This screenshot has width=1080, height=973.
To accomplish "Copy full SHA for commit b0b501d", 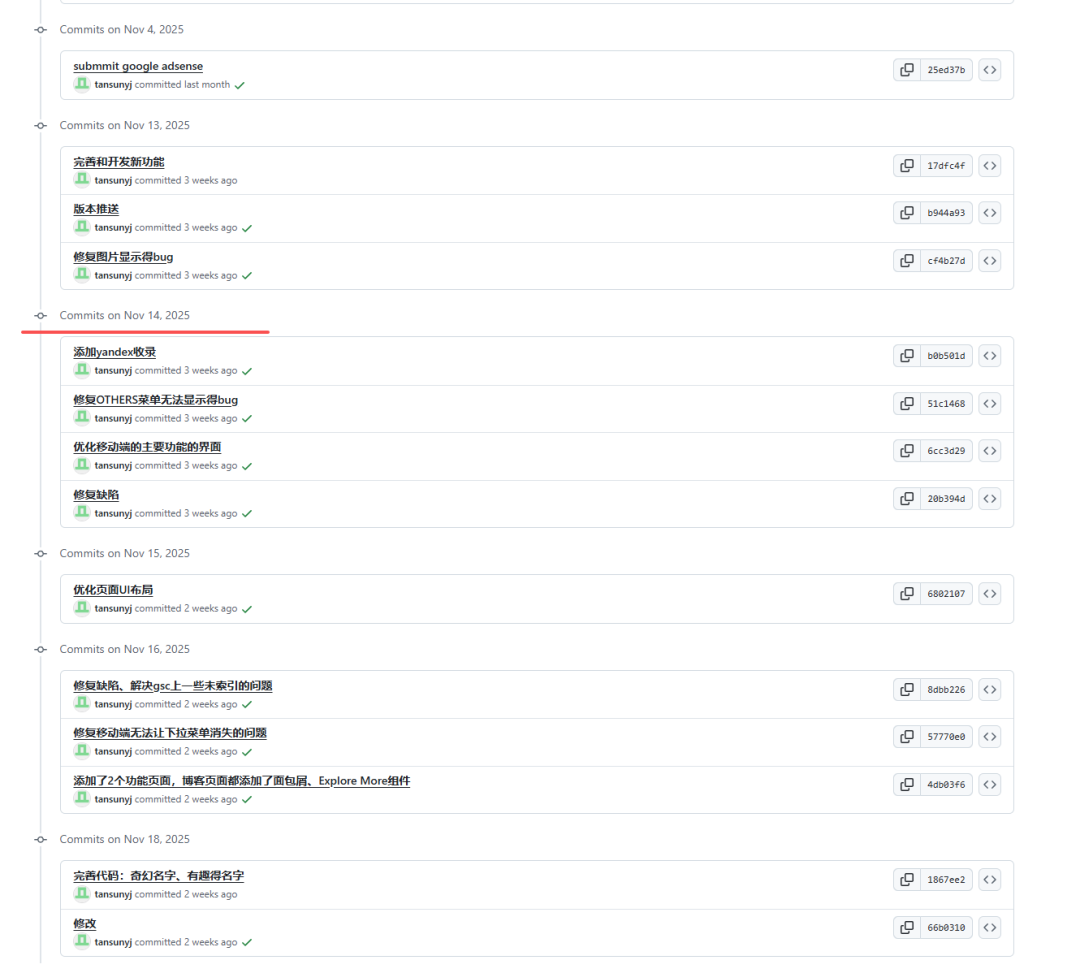I will click(x=906, y=355).
